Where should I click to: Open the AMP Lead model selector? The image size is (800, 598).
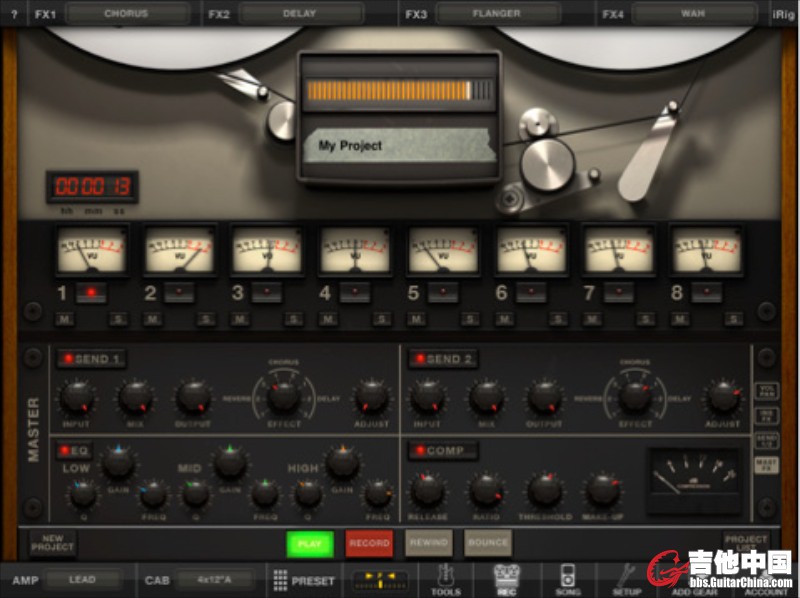click(82, 580)
